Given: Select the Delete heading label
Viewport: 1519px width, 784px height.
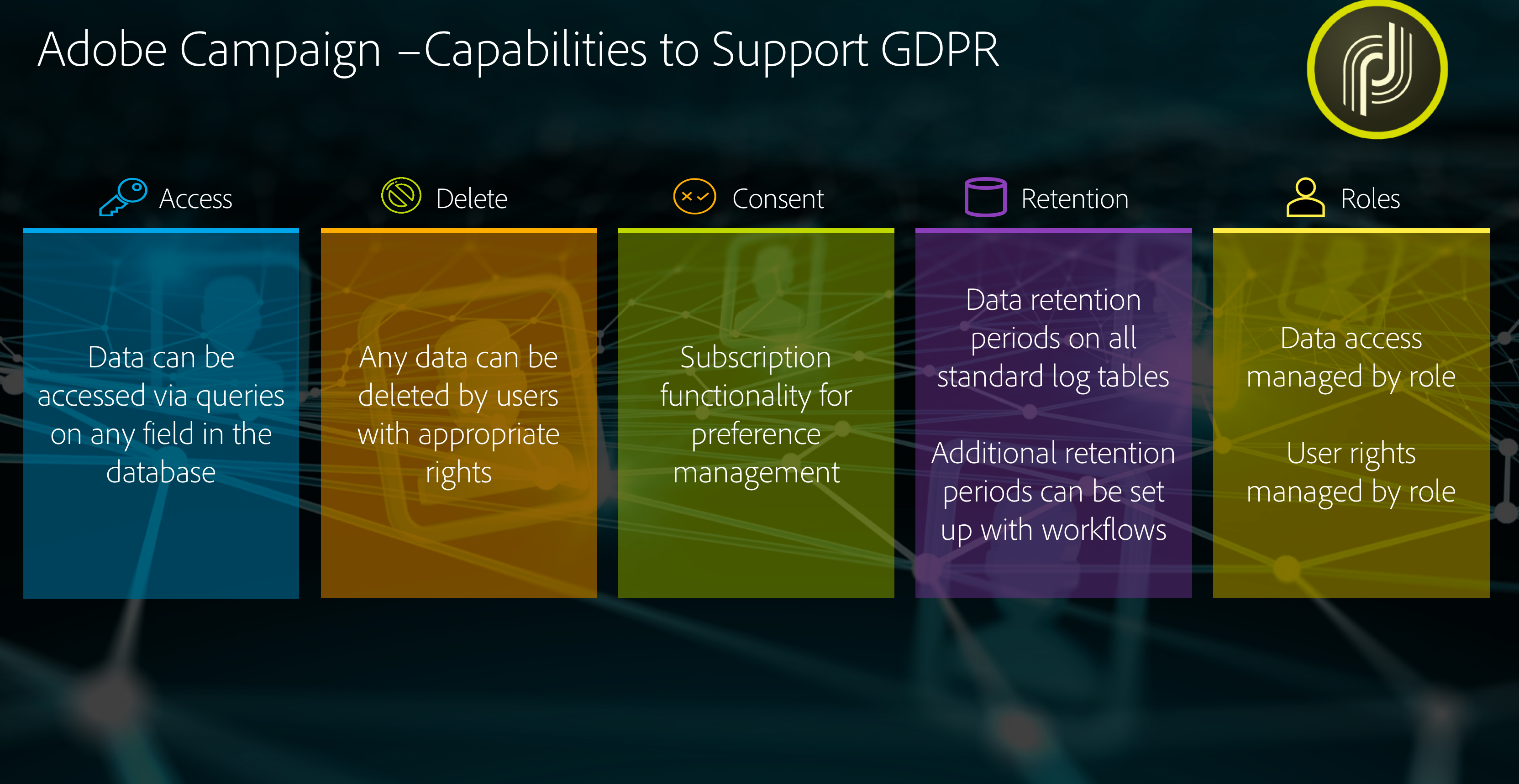Looking at the screenshot, I should (472, 199).
